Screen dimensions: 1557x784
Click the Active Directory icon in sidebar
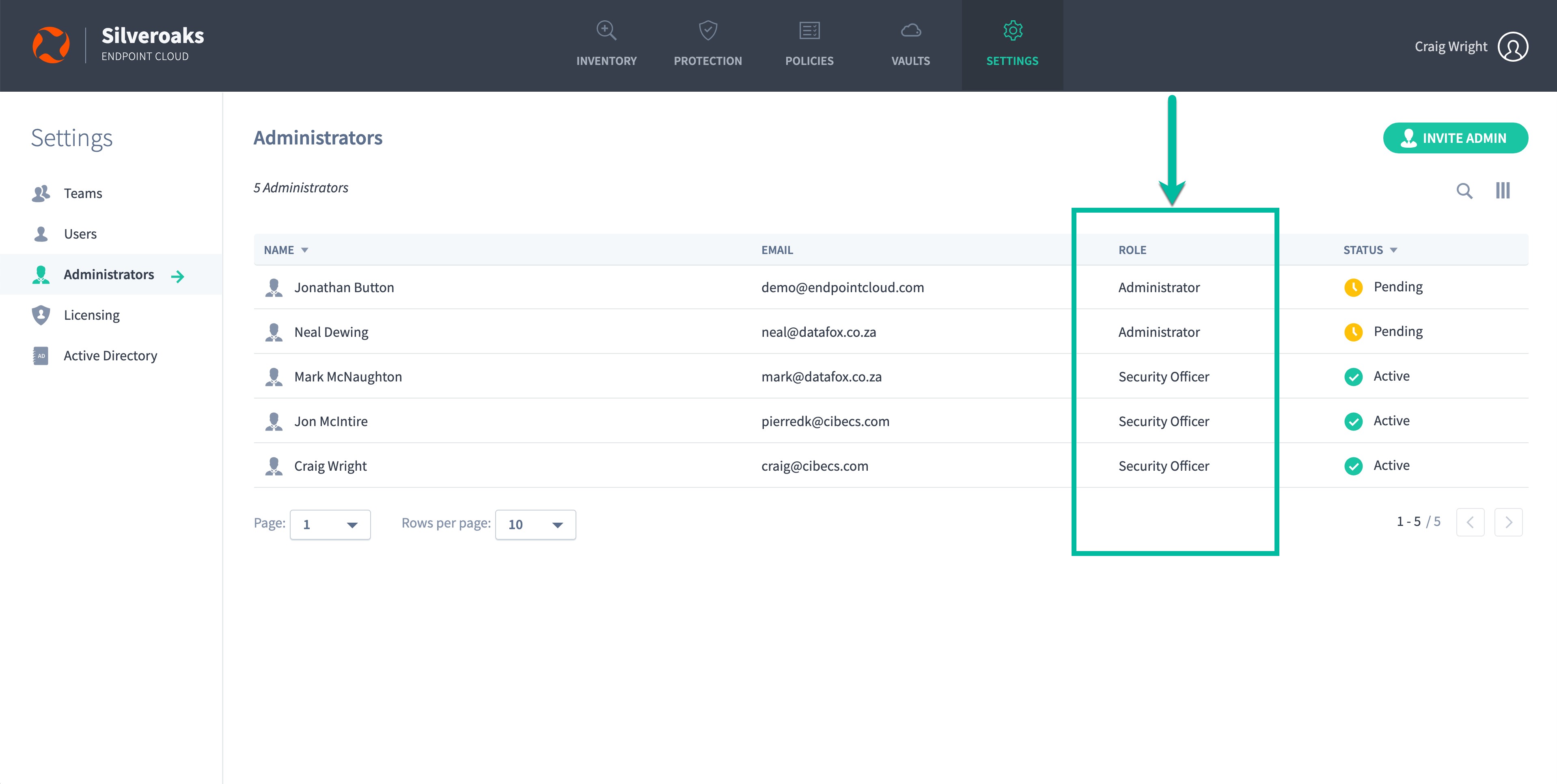[x=41, y=355]
